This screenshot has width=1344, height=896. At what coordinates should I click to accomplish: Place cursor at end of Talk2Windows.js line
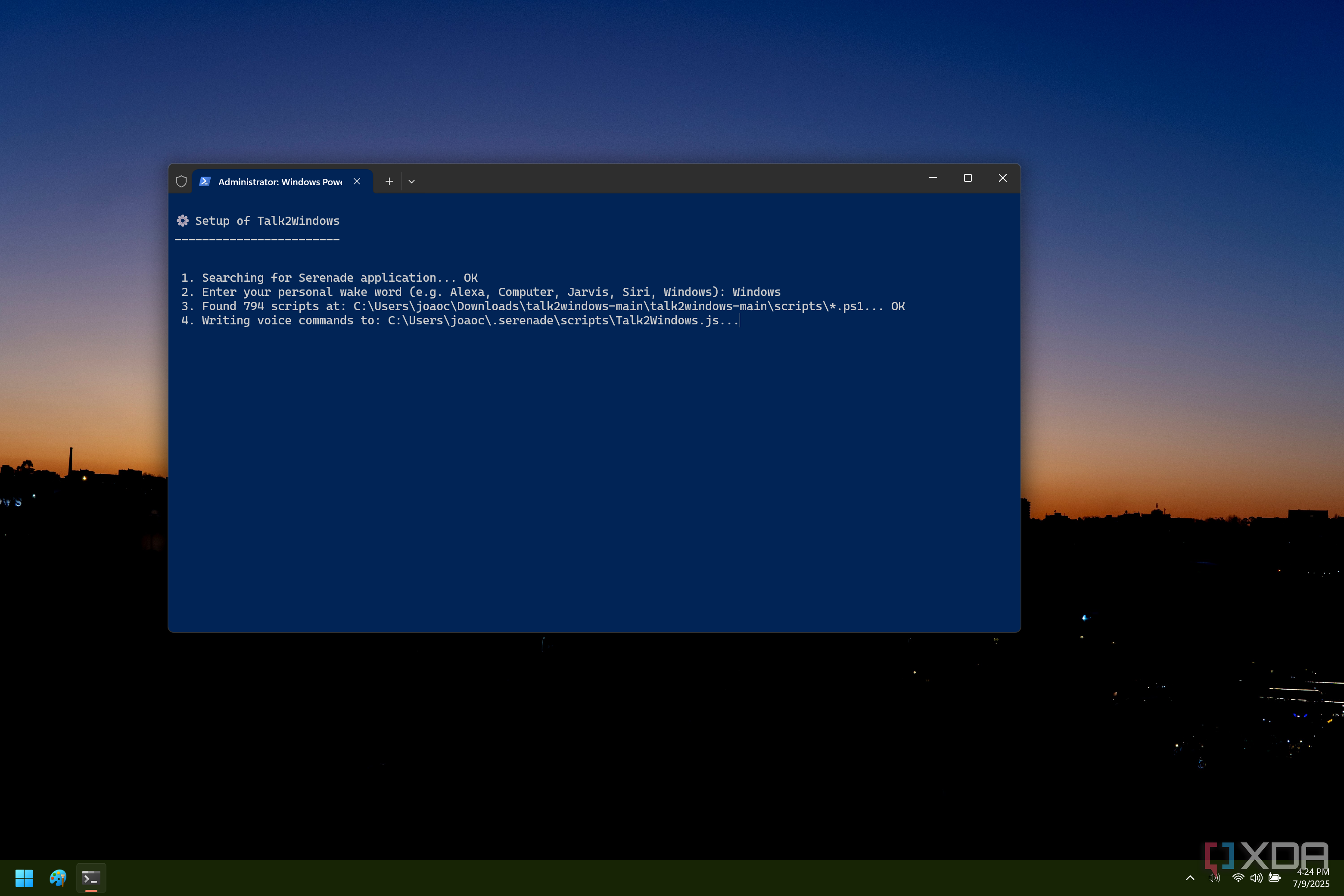pyautogui.click(x=740, y=320)
